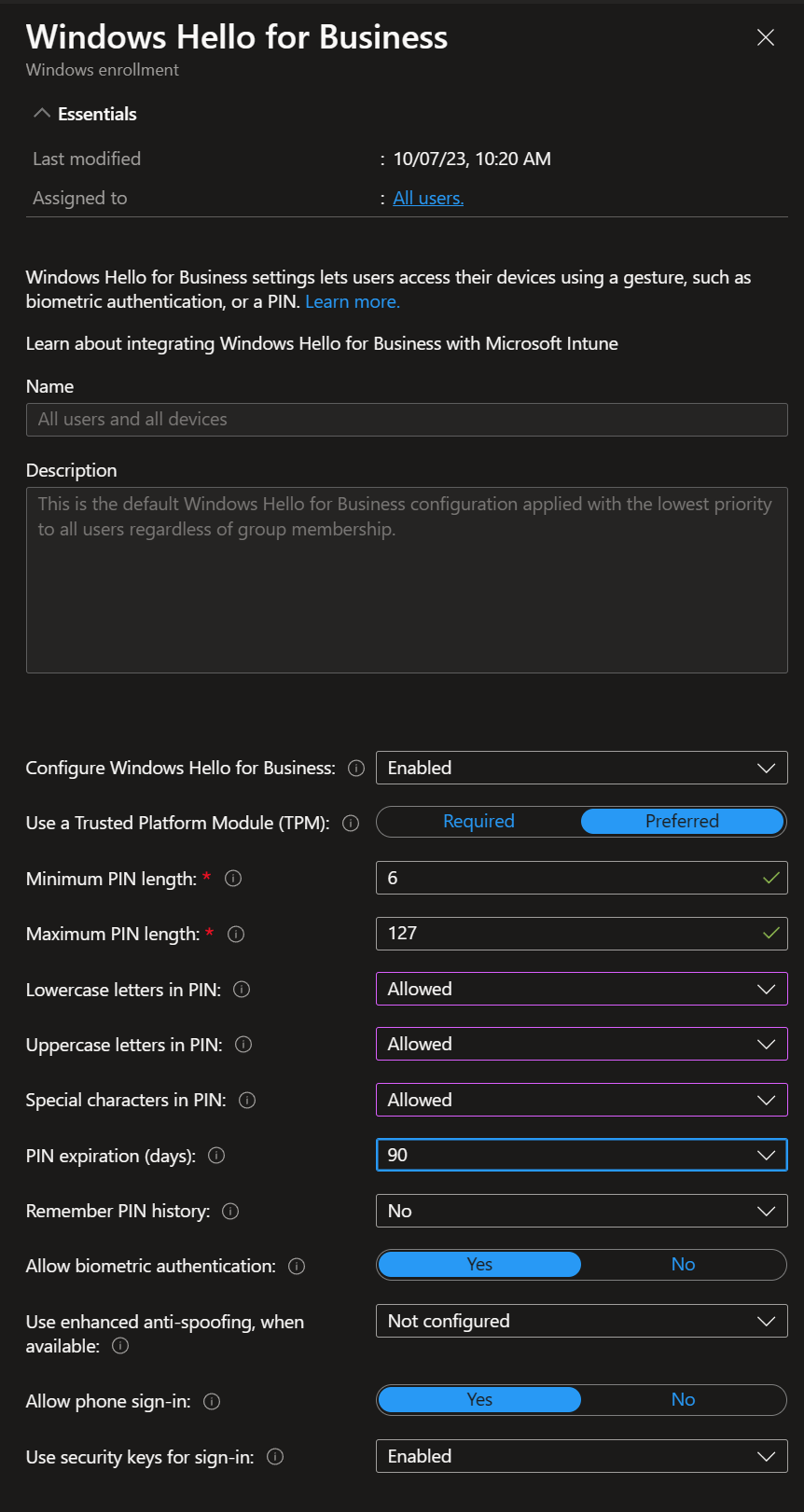804x1512 pixels.
Task: Open Special characters in PIN dropdown
Action: [582, 1101]
